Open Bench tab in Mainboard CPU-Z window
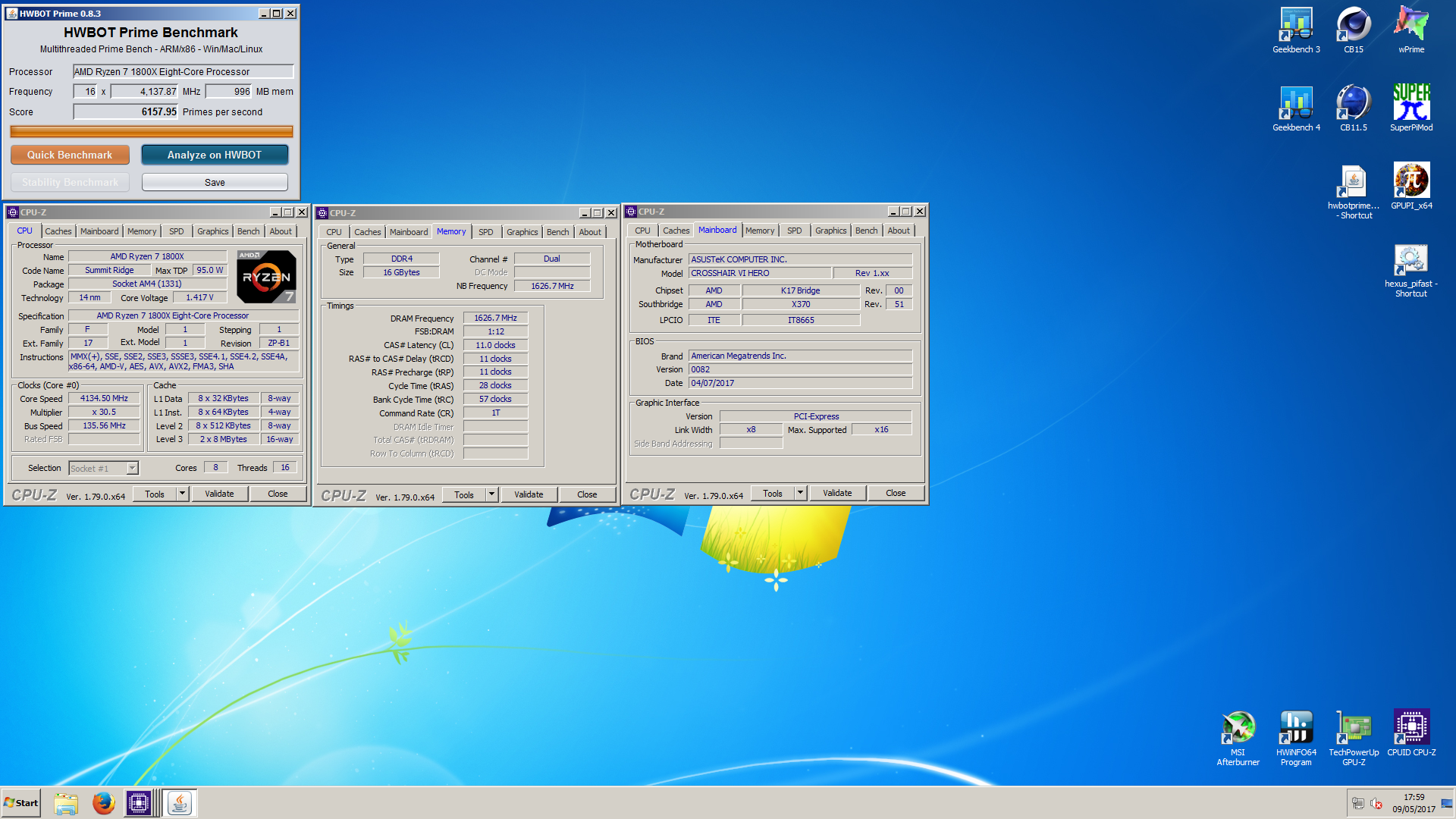 (866, 231)
